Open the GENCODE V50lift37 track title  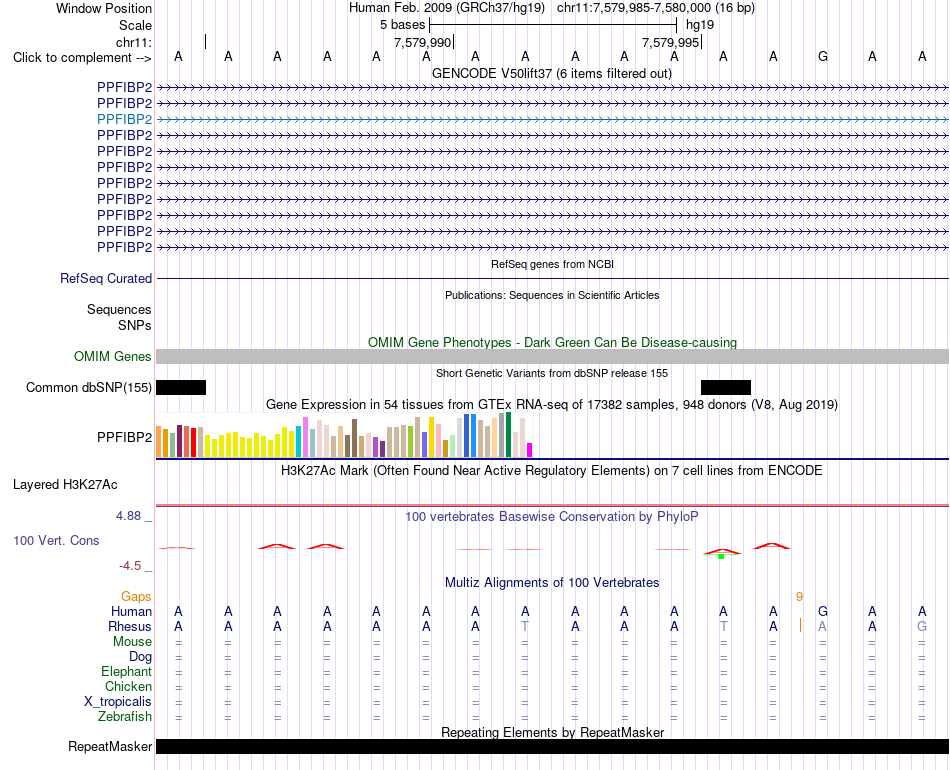pos(551,73)
